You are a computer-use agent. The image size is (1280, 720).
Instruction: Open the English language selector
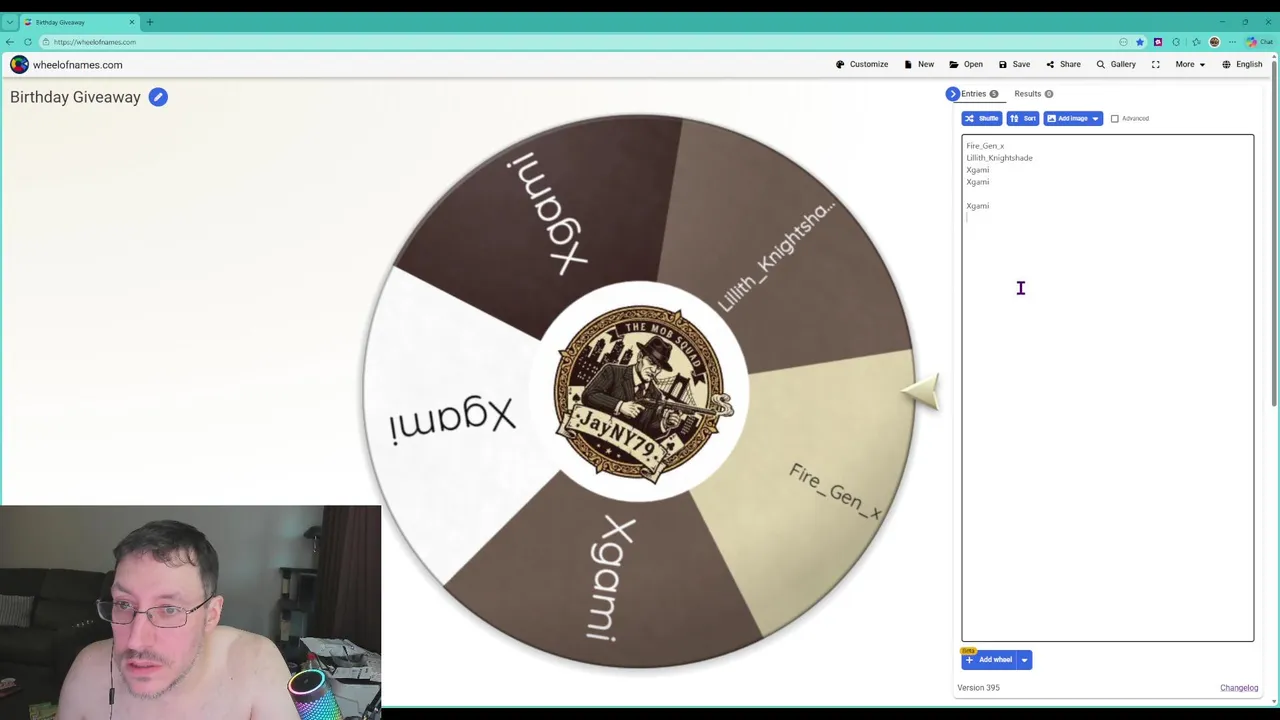(1242, 64)
